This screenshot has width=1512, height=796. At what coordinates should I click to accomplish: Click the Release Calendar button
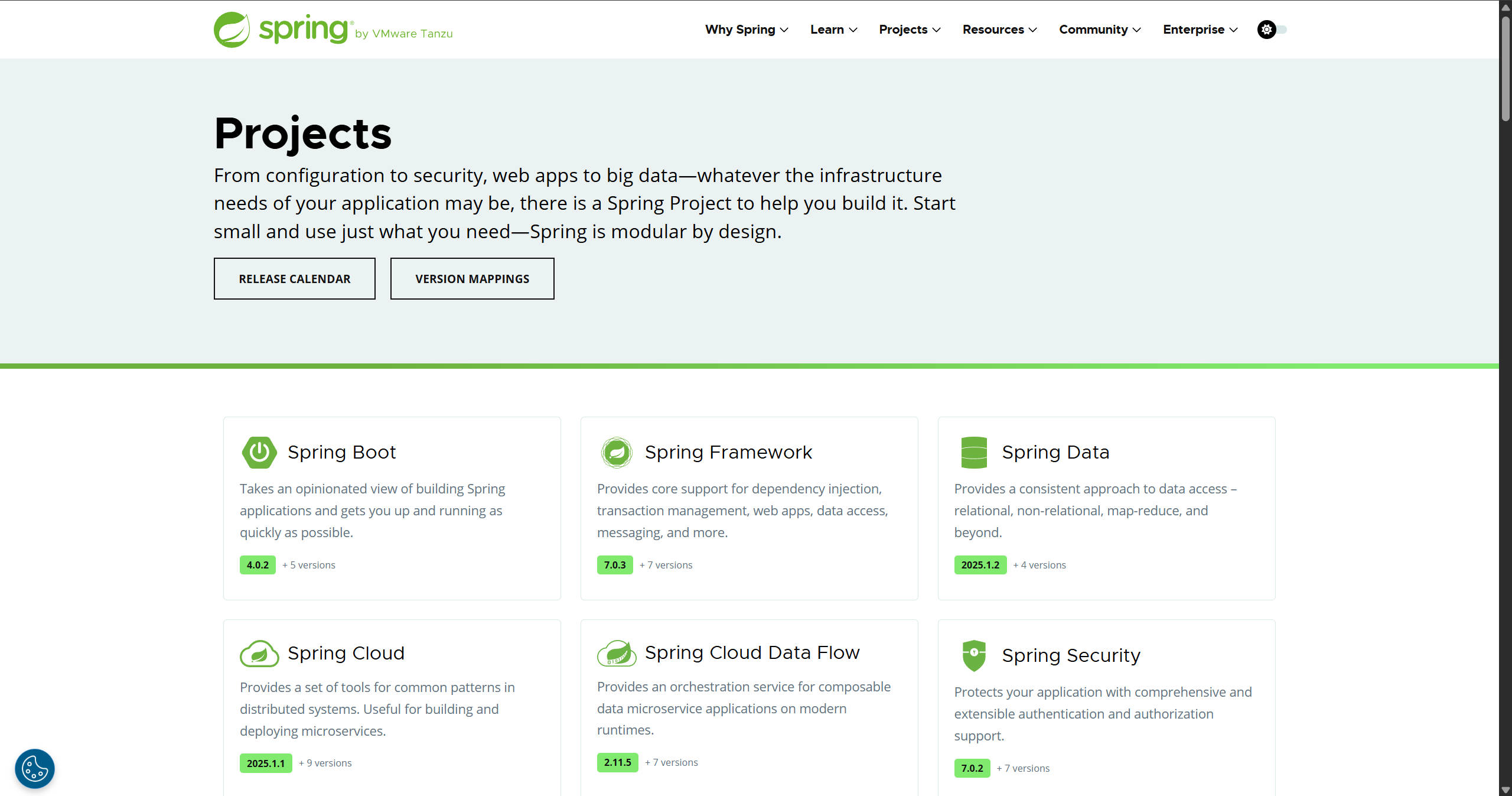point(294,279)
